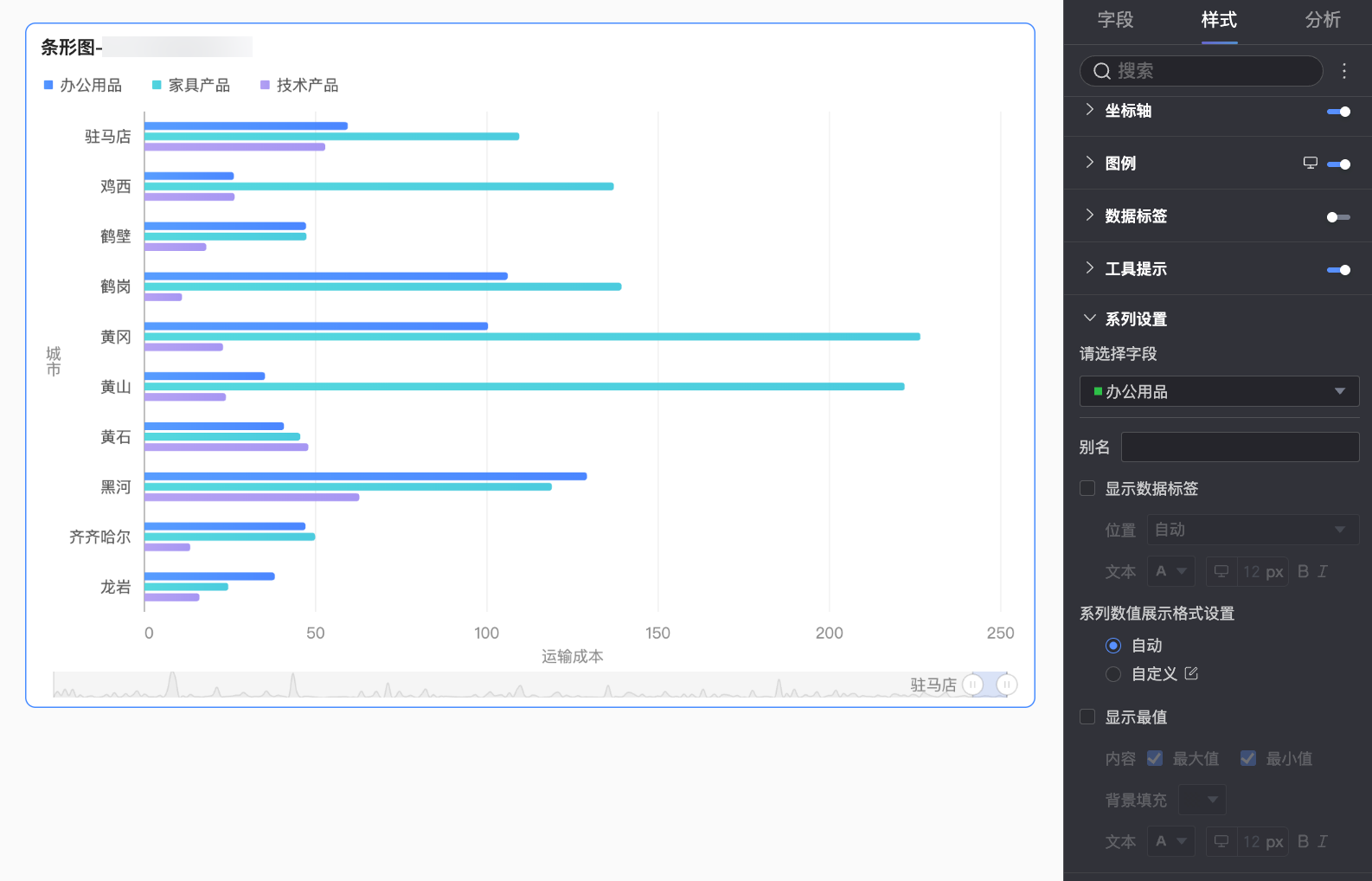
Task: Toggle bold in 显示最值 text row
Action: [1303, 841]
